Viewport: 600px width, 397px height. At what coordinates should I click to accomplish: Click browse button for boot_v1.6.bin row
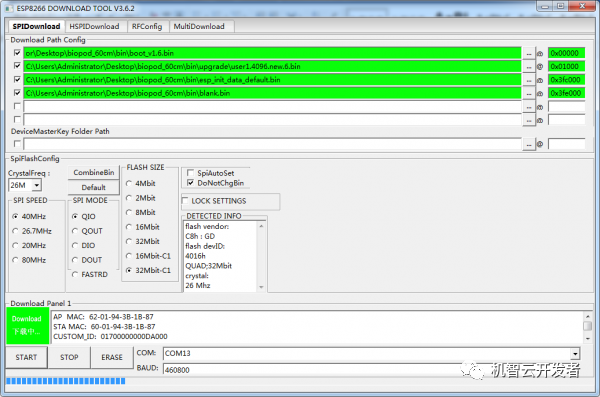pyautogui.click(x=528, y=54)
